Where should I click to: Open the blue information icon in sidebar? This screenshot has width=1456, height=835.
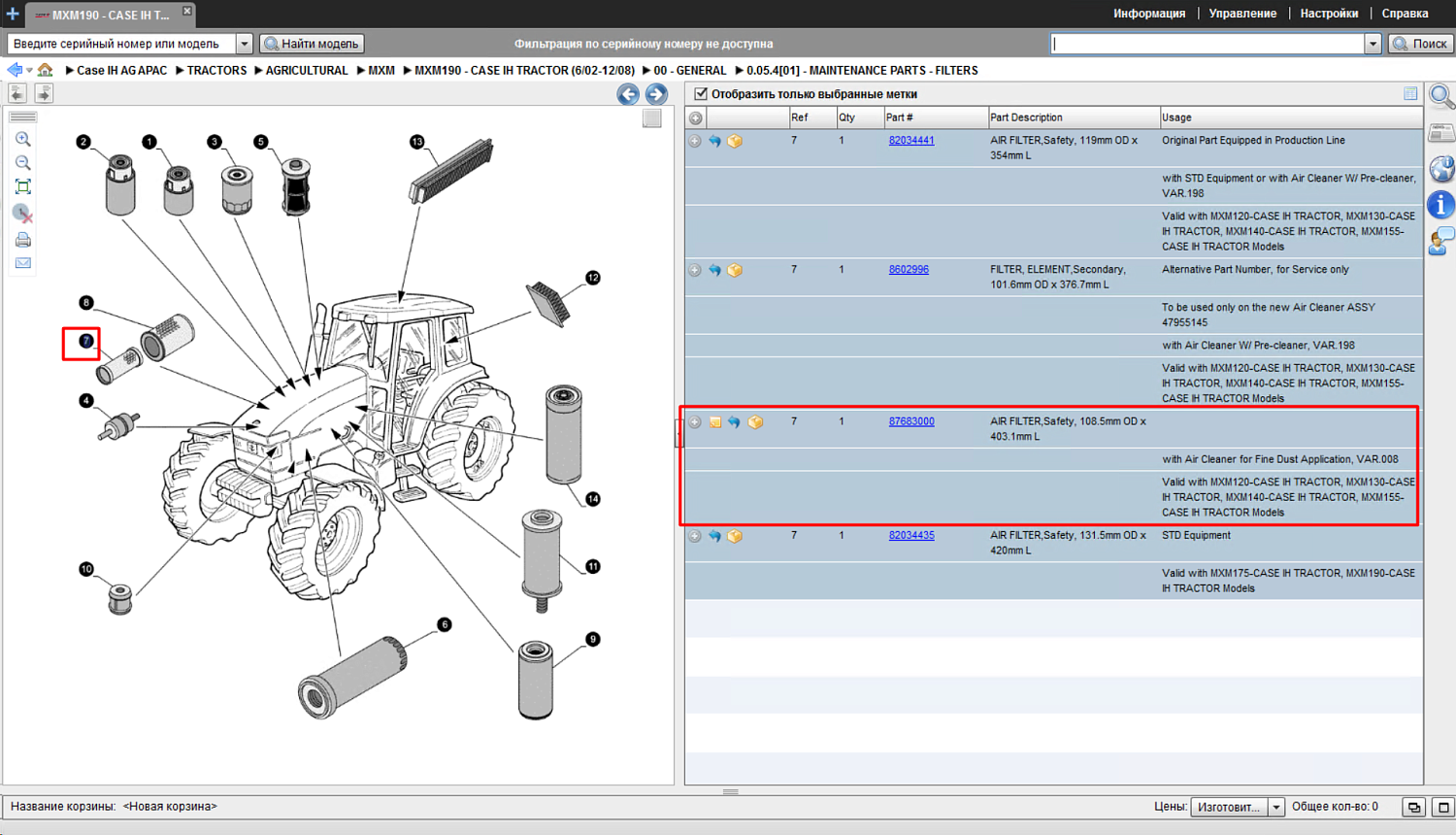[x=1441, y=205]
